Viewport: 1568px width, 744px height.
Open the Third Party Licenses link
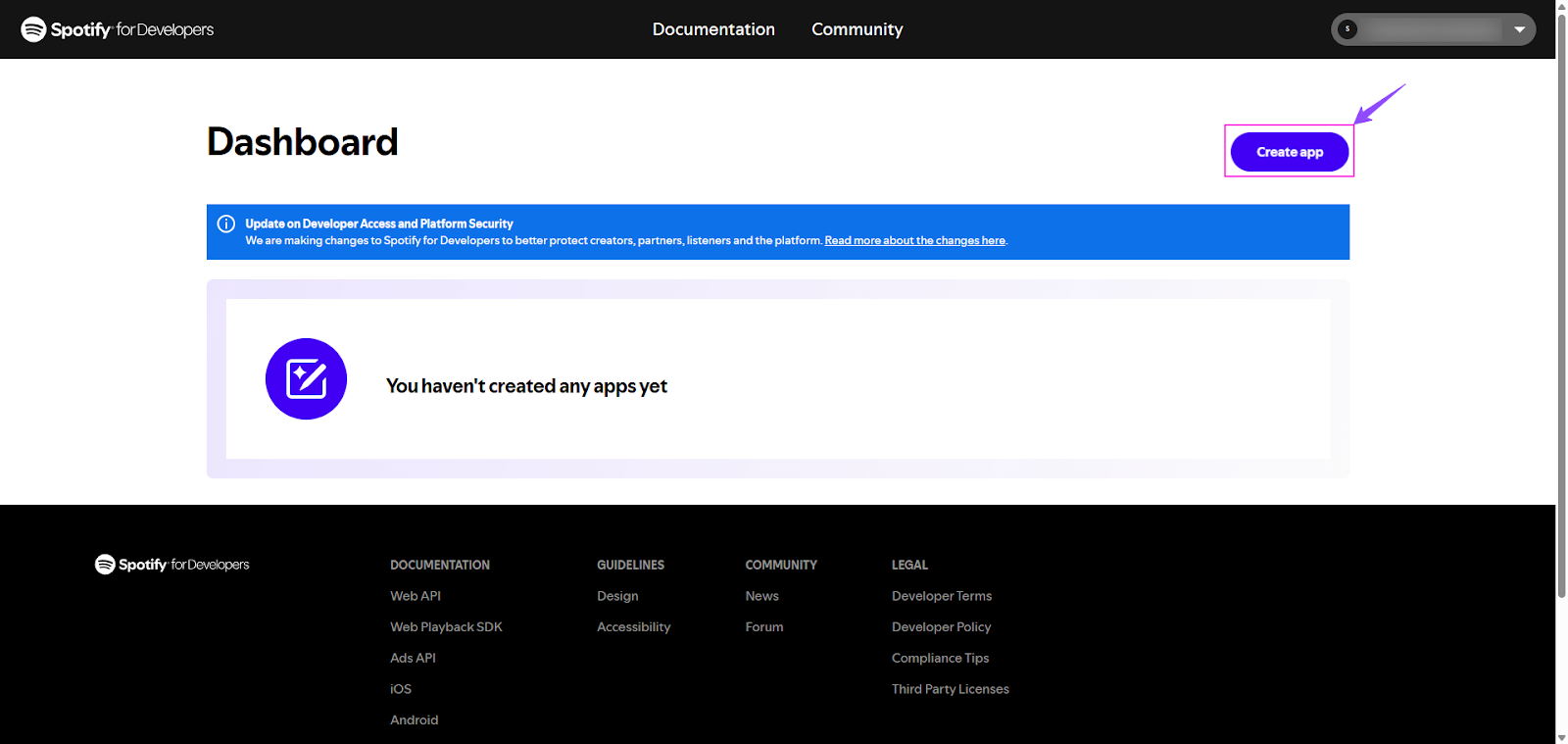951,689
